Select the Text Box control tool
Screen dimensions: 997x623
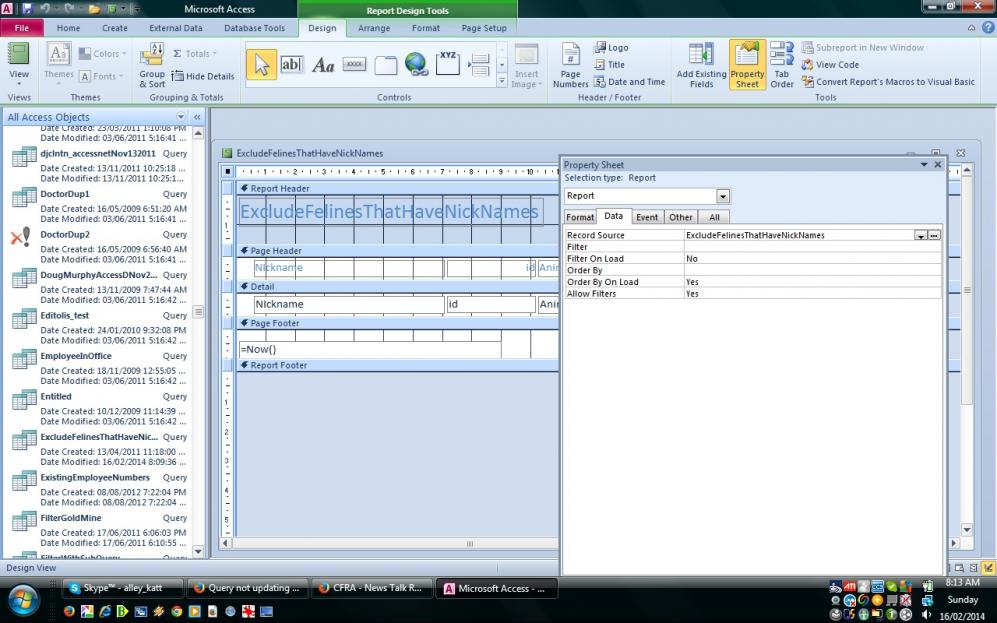(291, 65)
